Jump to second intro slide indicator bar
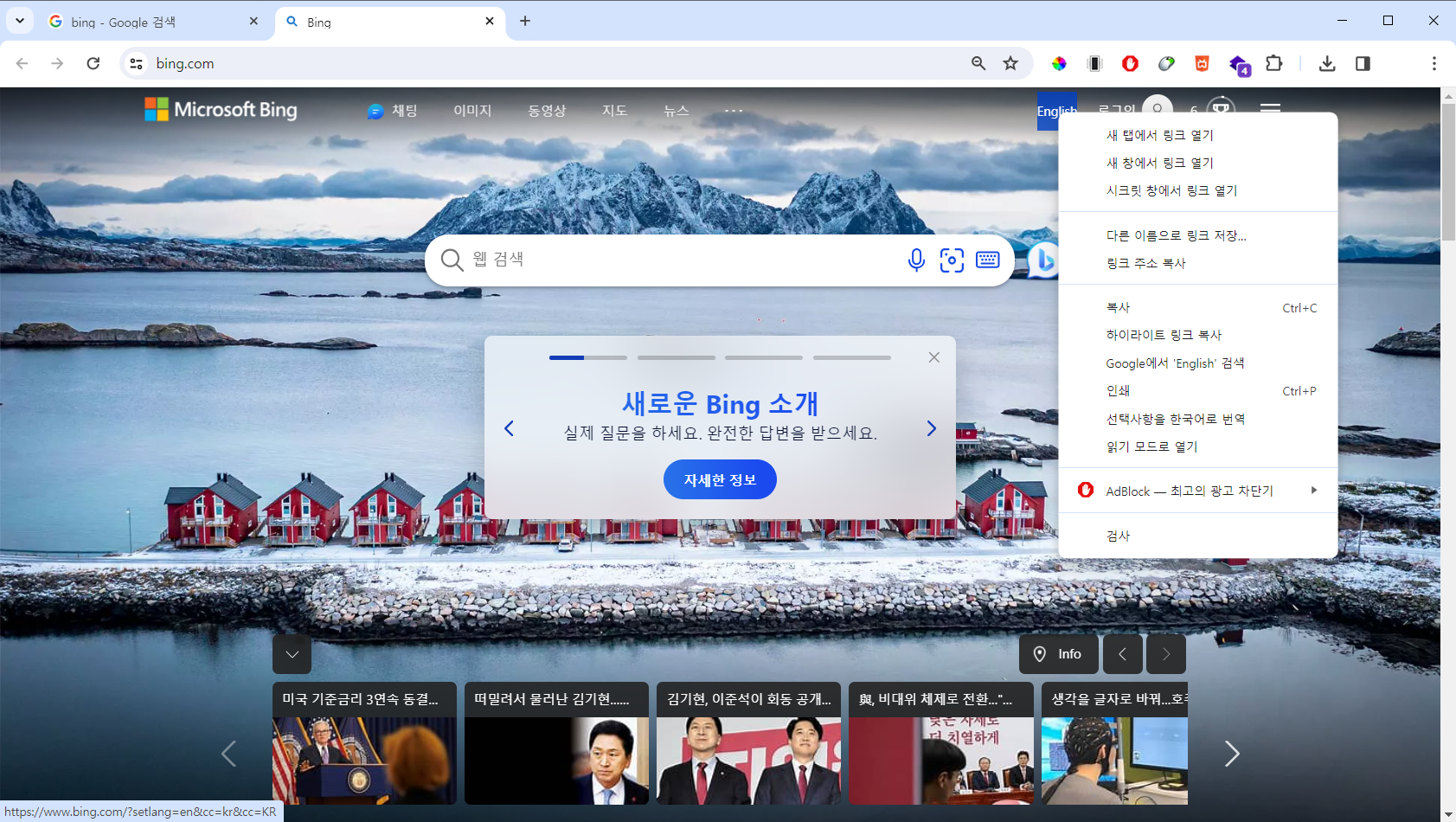This screenshot has width=1456, height=822. pos(677,357)
